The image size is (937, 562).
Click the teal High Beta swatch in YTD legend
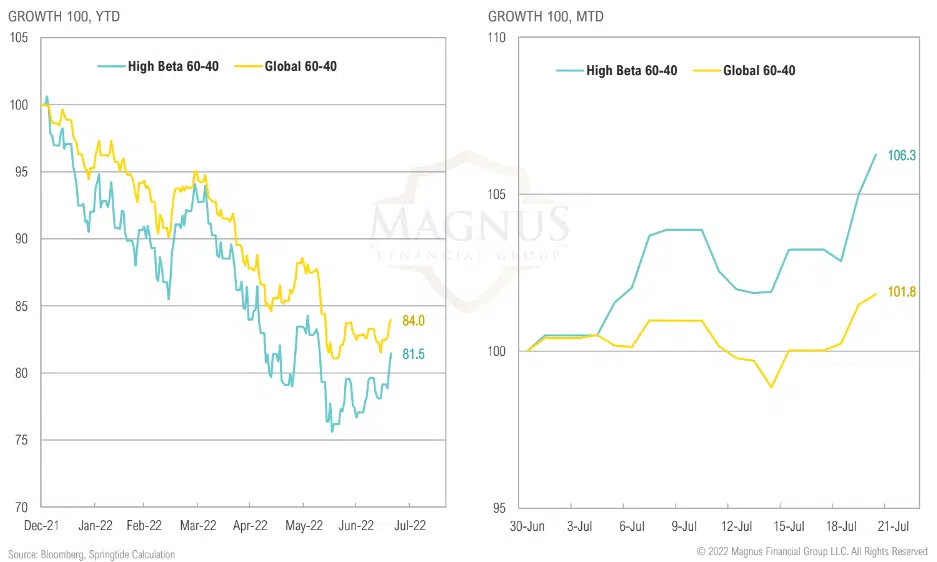click(x=110, y=67)
